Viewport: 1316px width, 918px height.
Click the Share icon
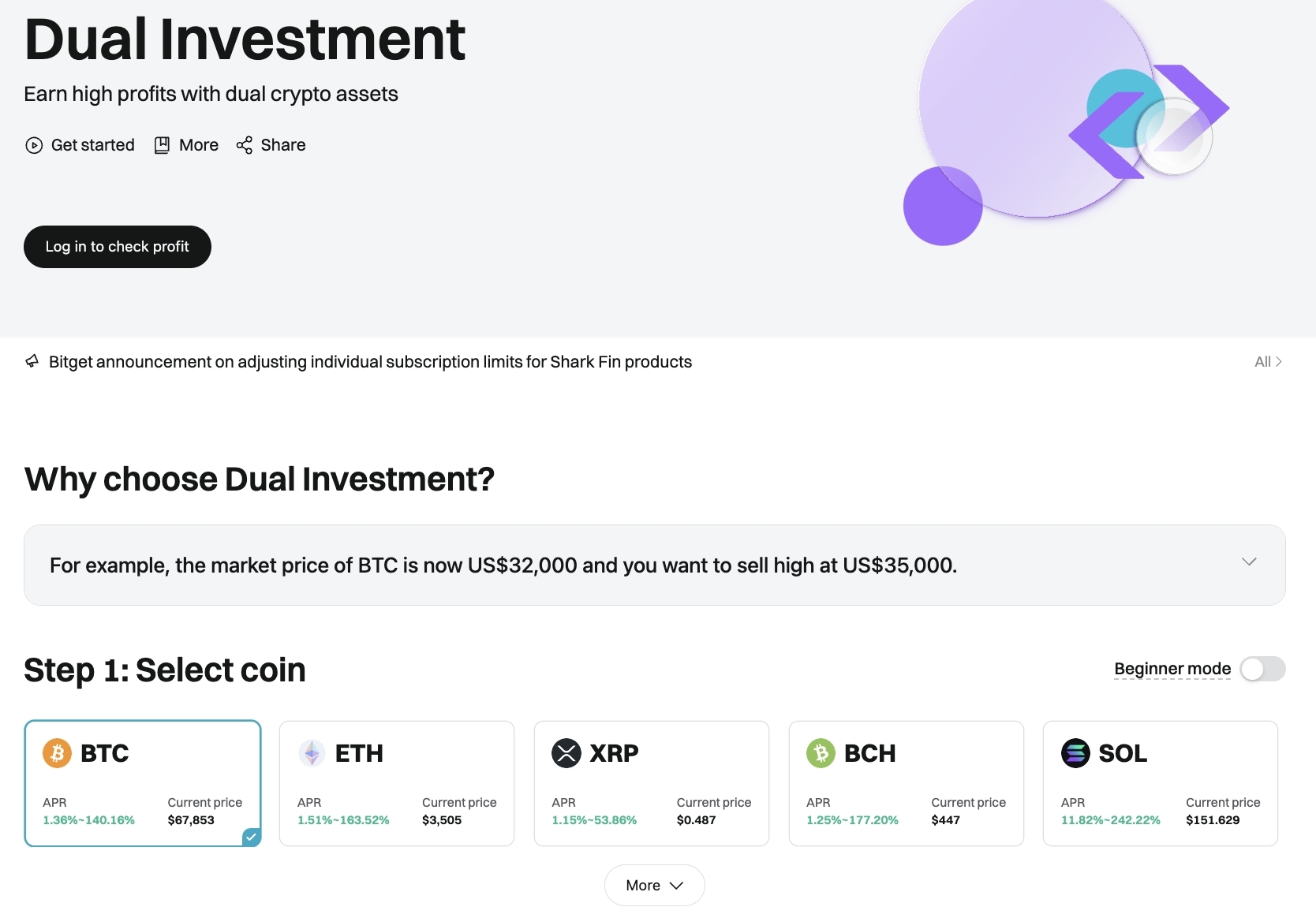[x=245, y=145]
